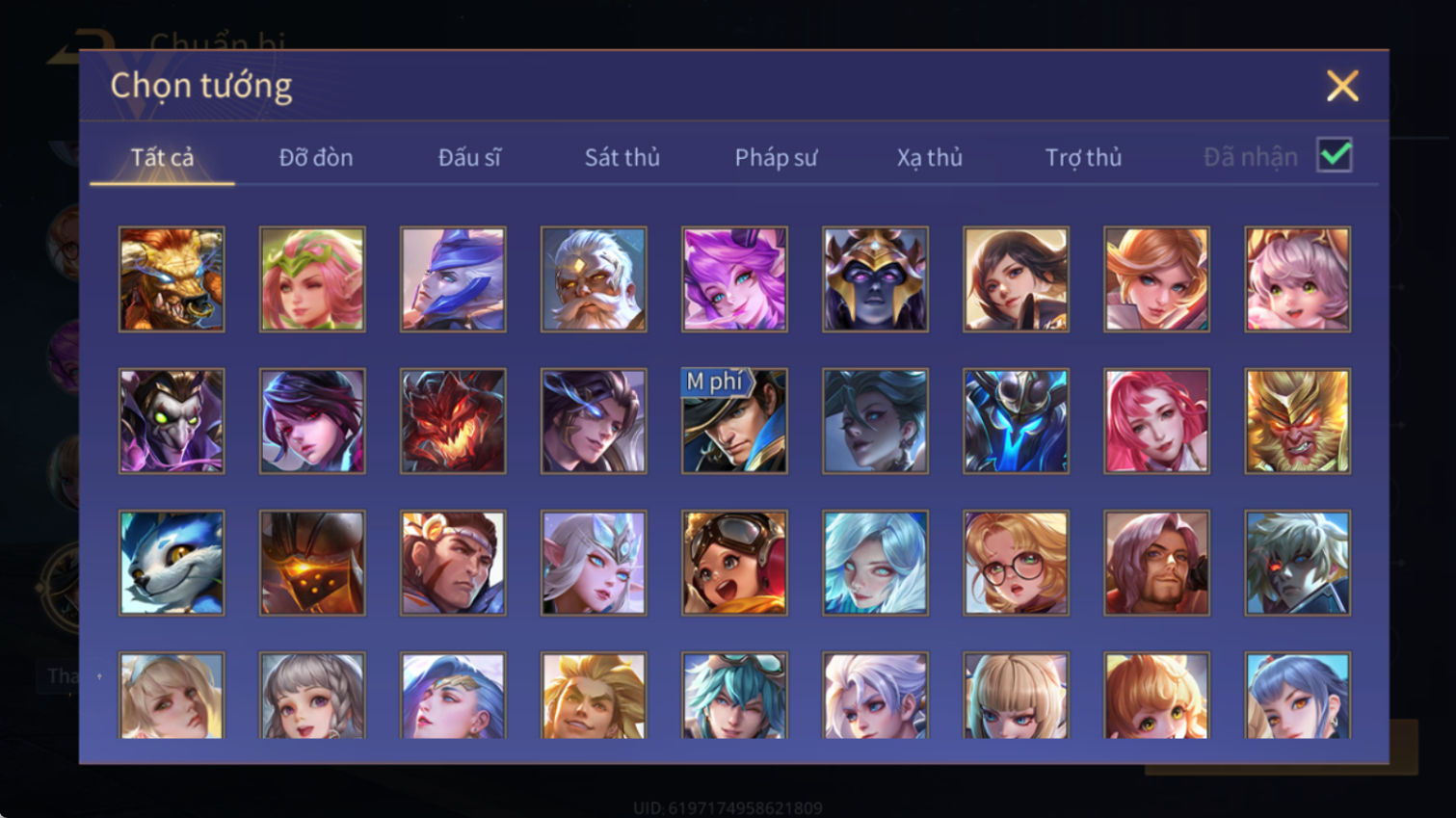
Task: Switch to the Đỡ đòn tab
Action: pyautogui.click(x=316, y=157)
